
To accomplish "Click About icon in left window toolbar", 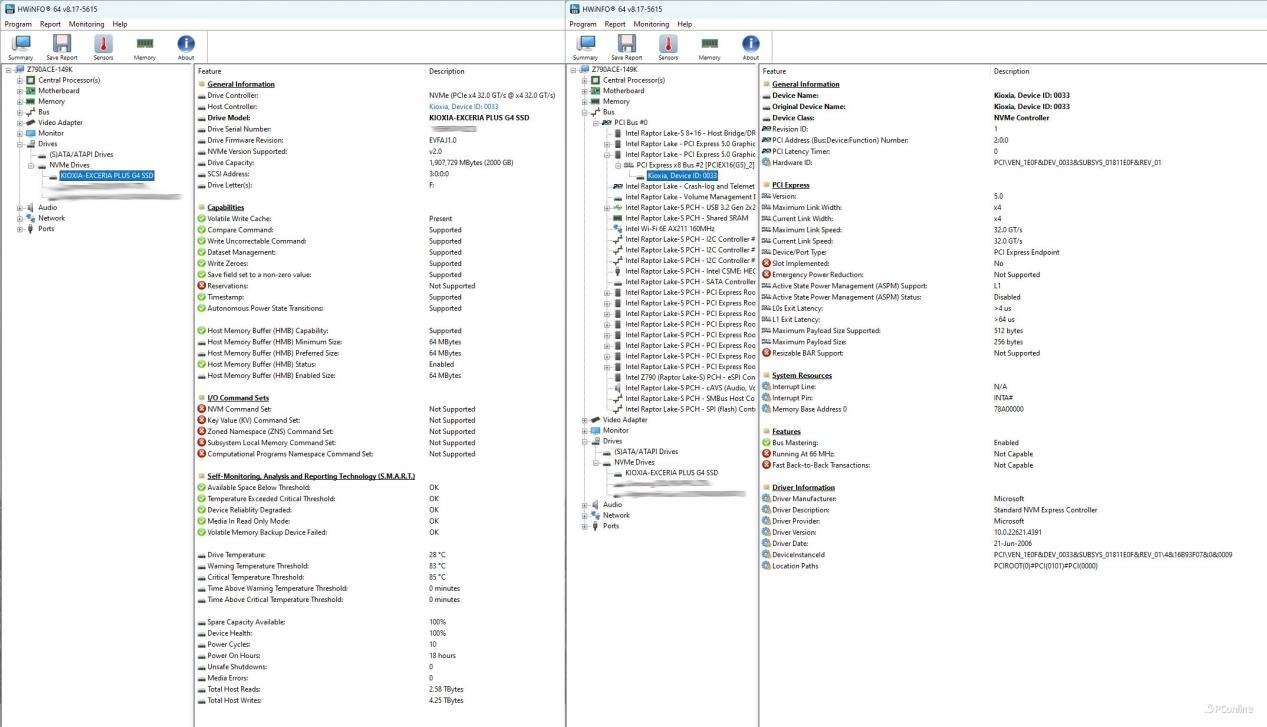I will coord(186,47).
